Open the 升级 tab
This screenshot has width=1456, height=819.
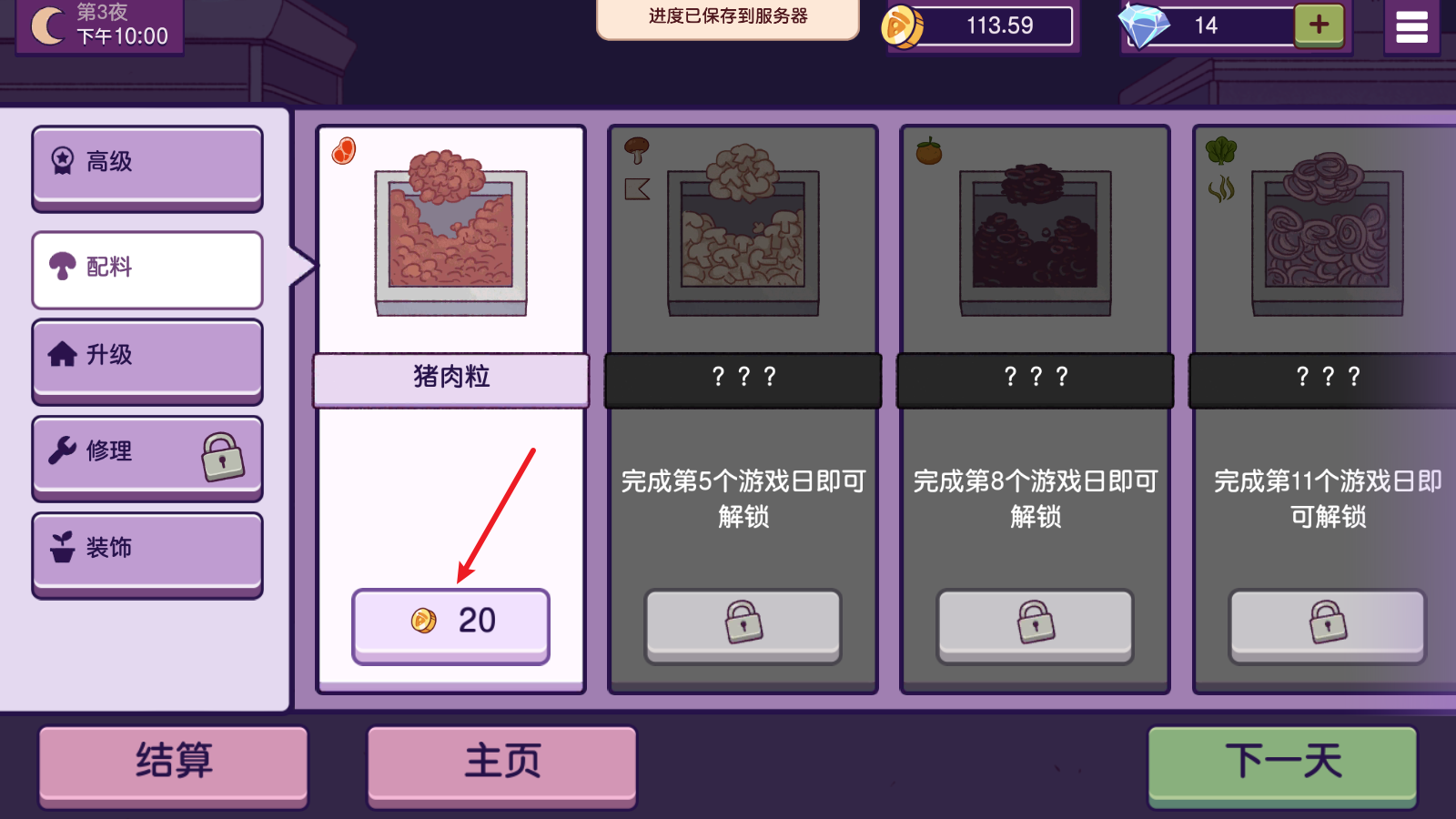(x=147, y=361)
